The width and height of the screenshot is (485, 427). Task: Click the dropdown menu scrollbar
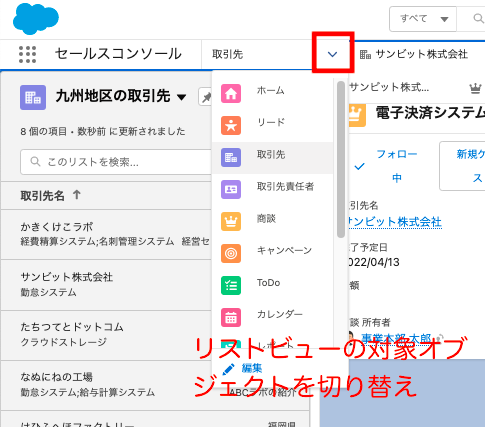click(341, 159)
